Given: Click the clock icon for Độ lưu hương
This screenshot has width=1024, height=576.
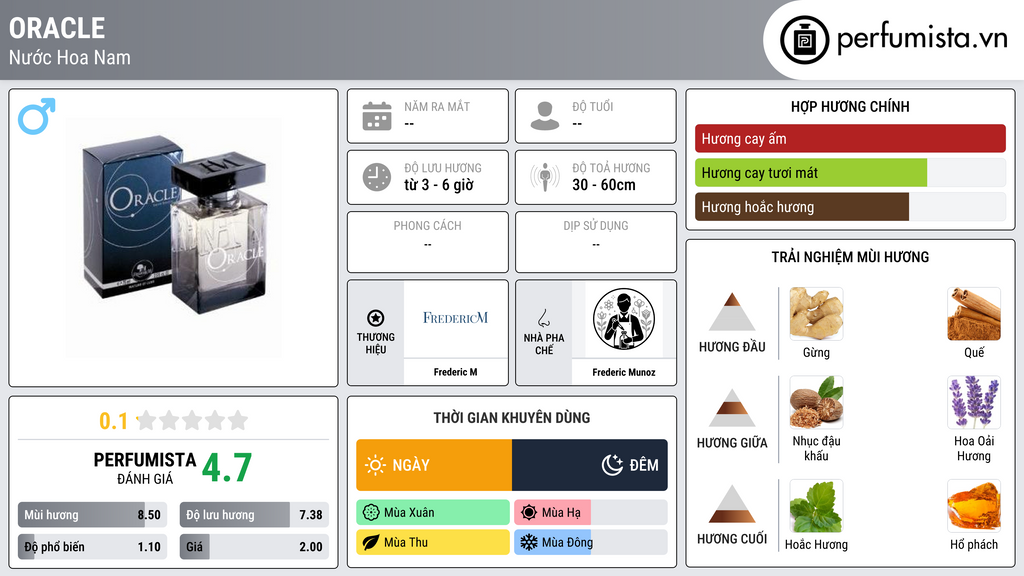Looking at the screenshot, I should click(x=377, y=177).
